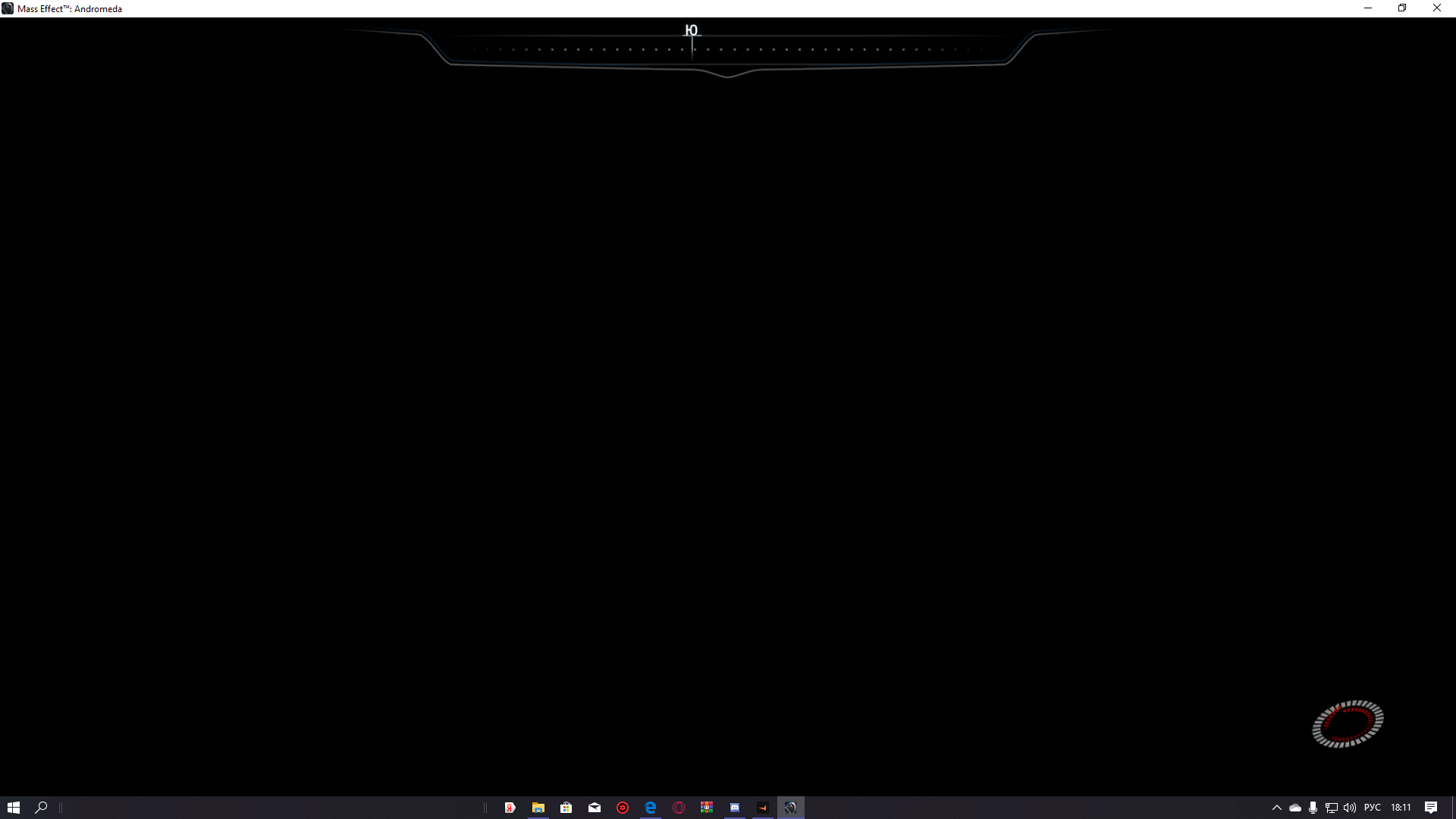Open Opera browser from taskbar

click(x=679, y=808)
